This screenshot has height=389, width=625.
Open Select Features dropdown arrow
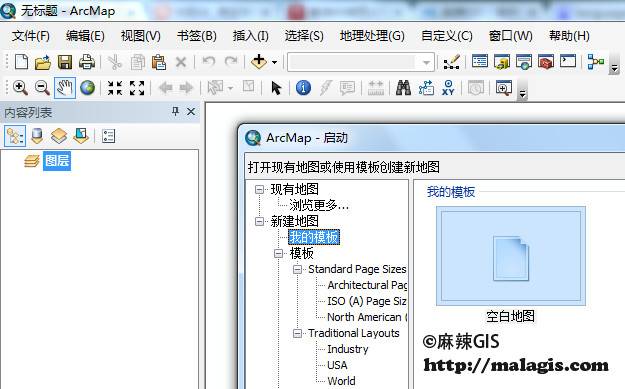230,88
